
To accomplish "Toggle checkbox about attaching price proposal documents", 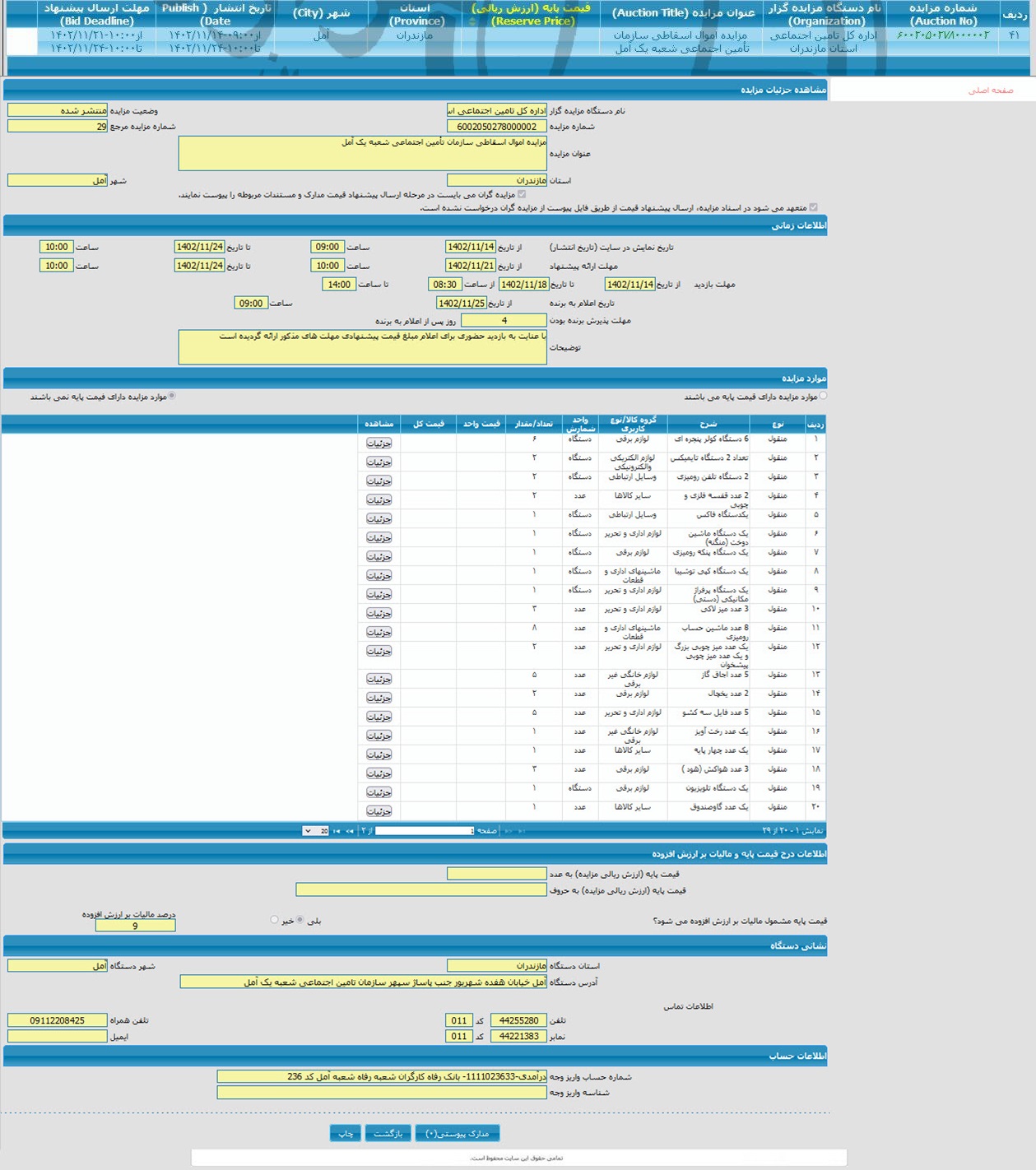I will pos(522,195).
